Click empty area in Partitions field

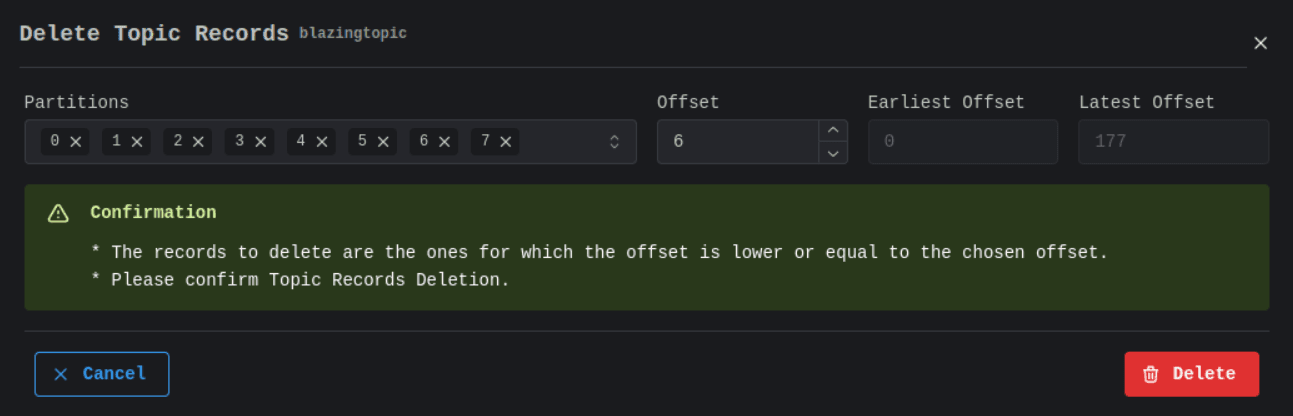point(560,142)
